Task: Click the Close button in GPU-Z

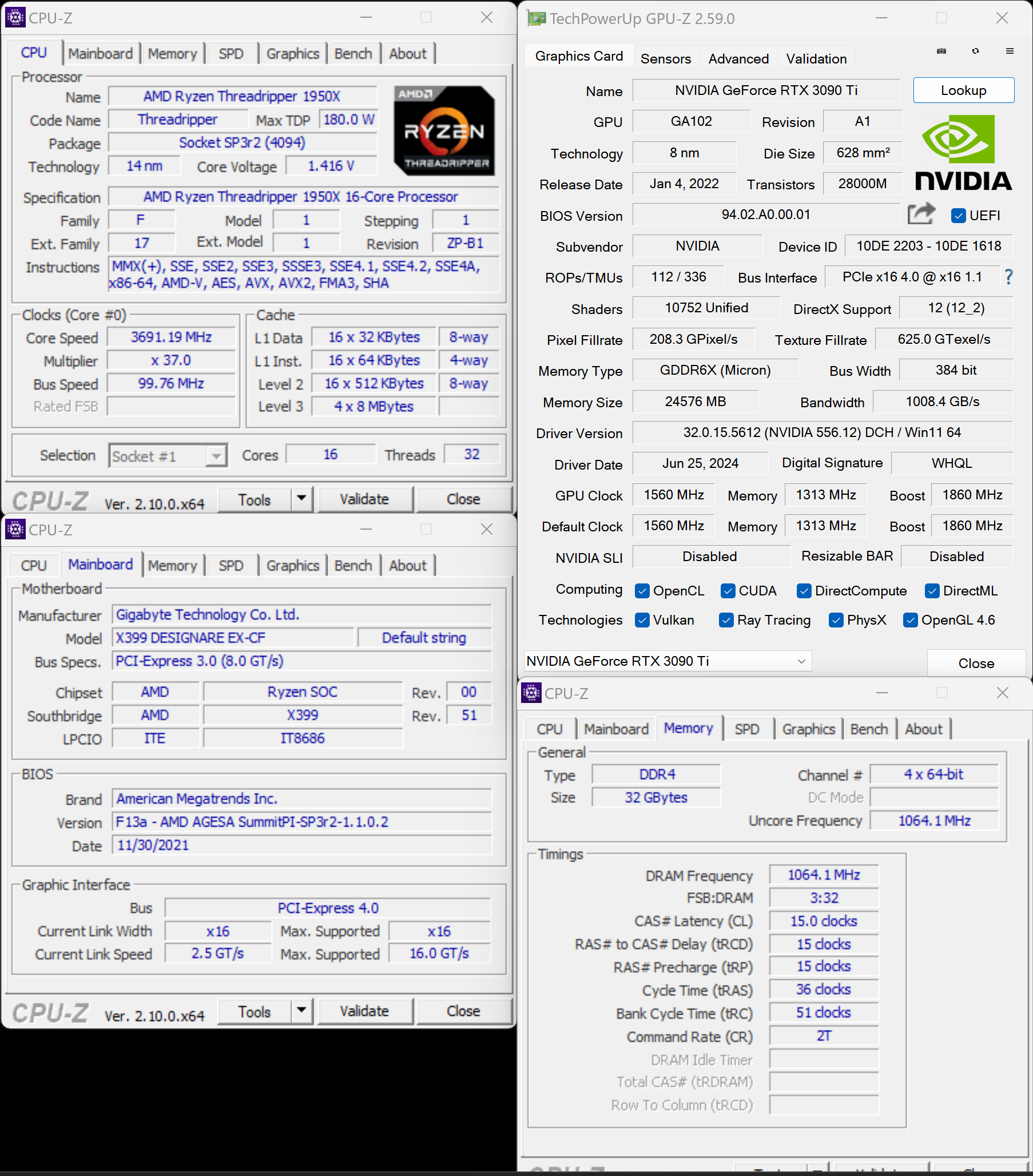Action: pyautogui.click(x=976, y=663)
